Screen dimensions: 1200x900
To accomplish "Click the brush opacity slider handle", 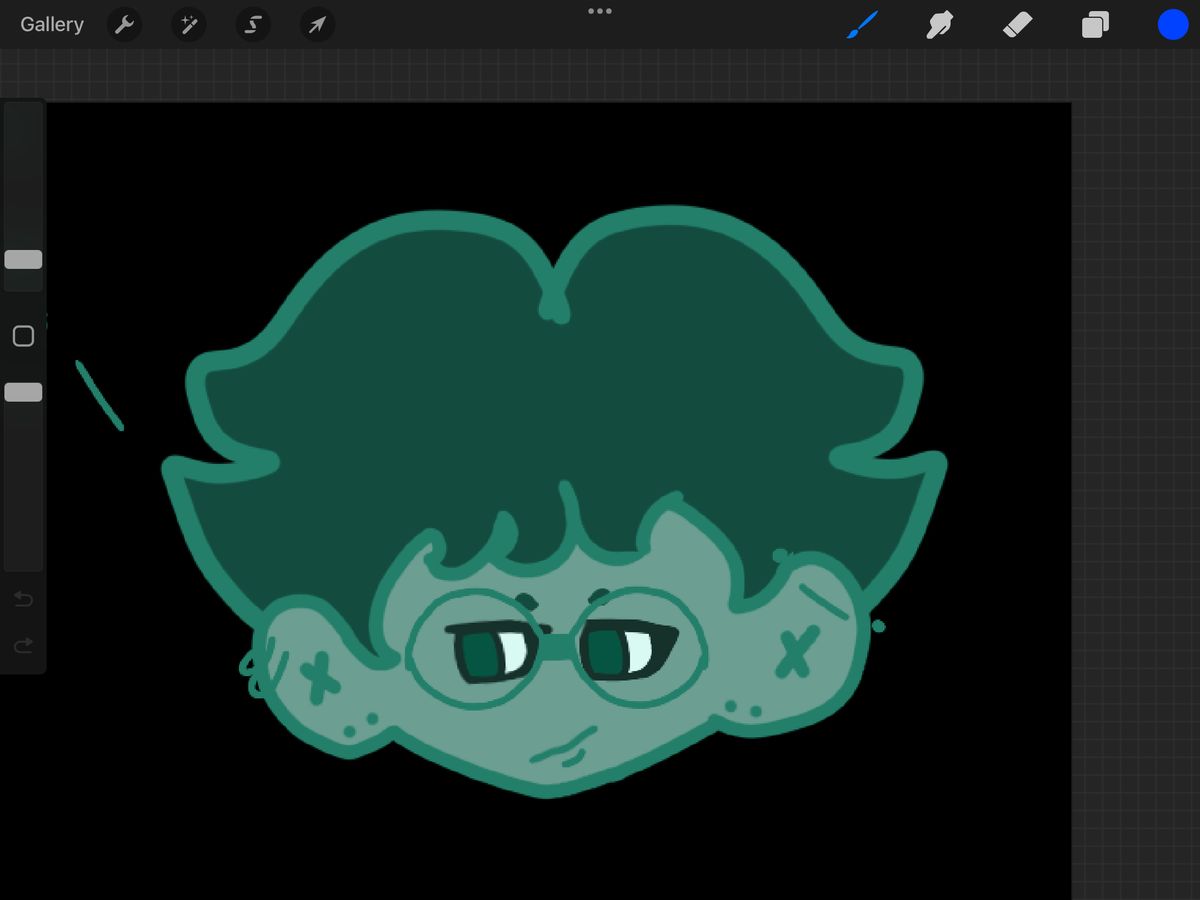I will click(x=23, y=392).
